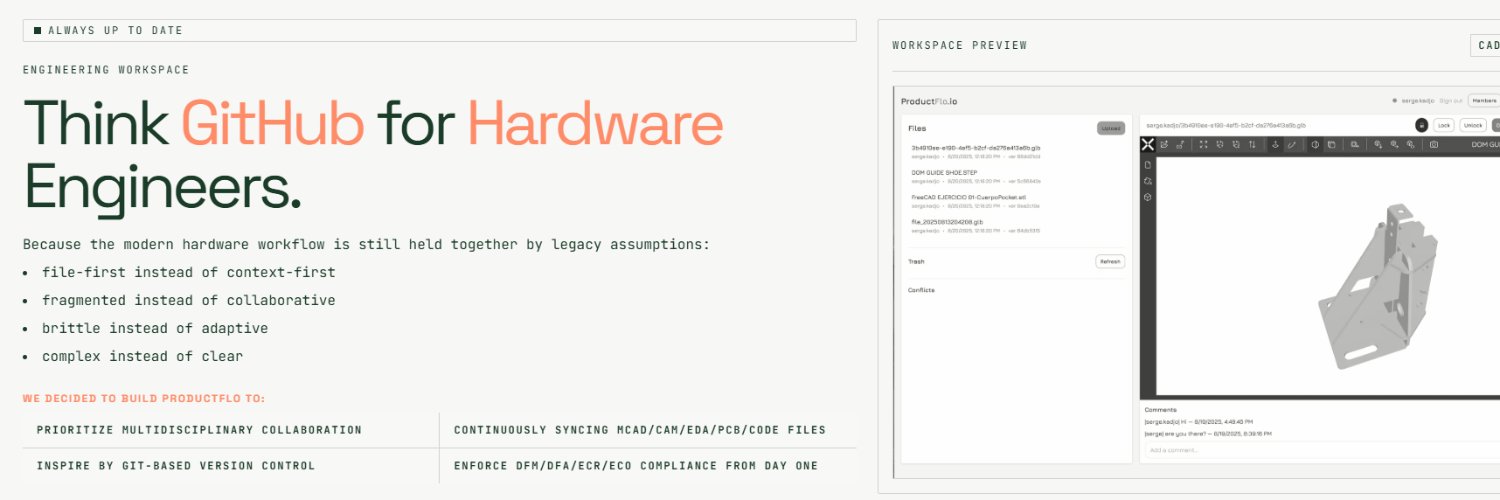
Task: Click the ProductFlo.io logo text
Action: tap(929, 101)
